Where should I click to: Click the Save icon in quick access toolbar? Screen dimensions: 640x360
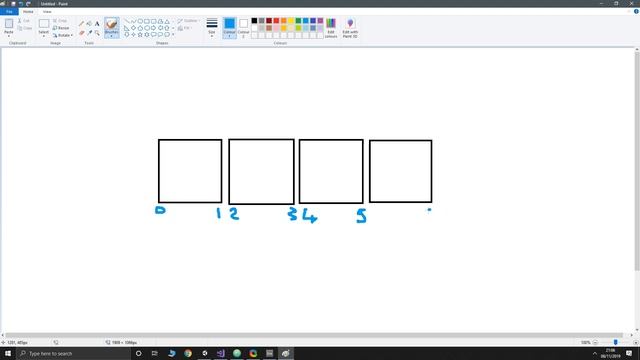(x=13, y=4)
